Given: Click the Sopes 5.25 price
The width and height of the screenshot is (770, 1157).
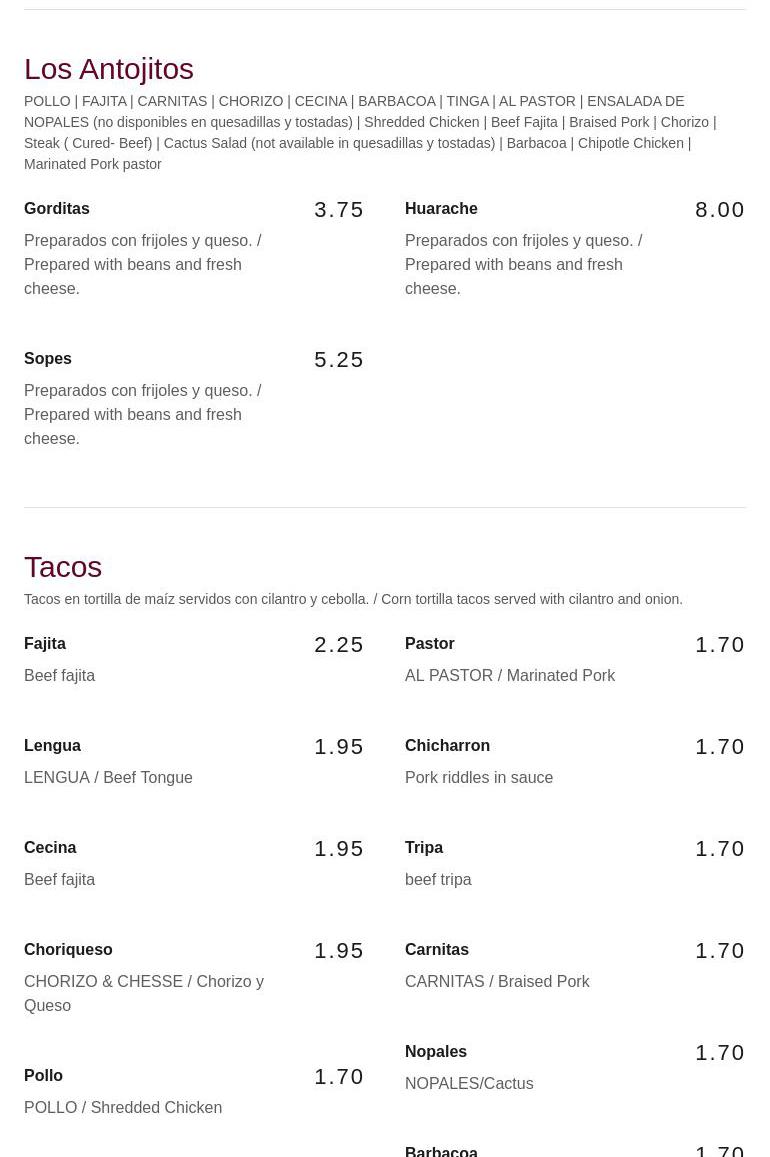Looking at the screenshot, I should (x=339, y=360).
